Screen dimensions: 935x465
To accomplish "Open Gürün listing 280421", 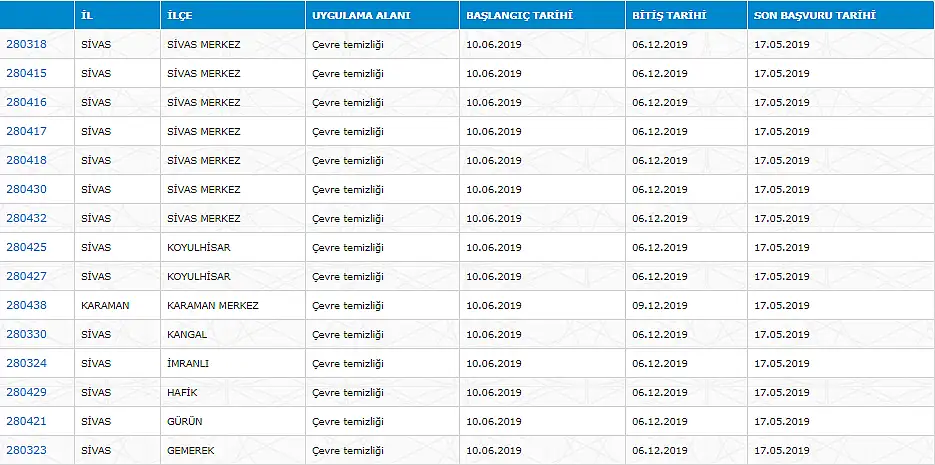I will pos(26,421).
